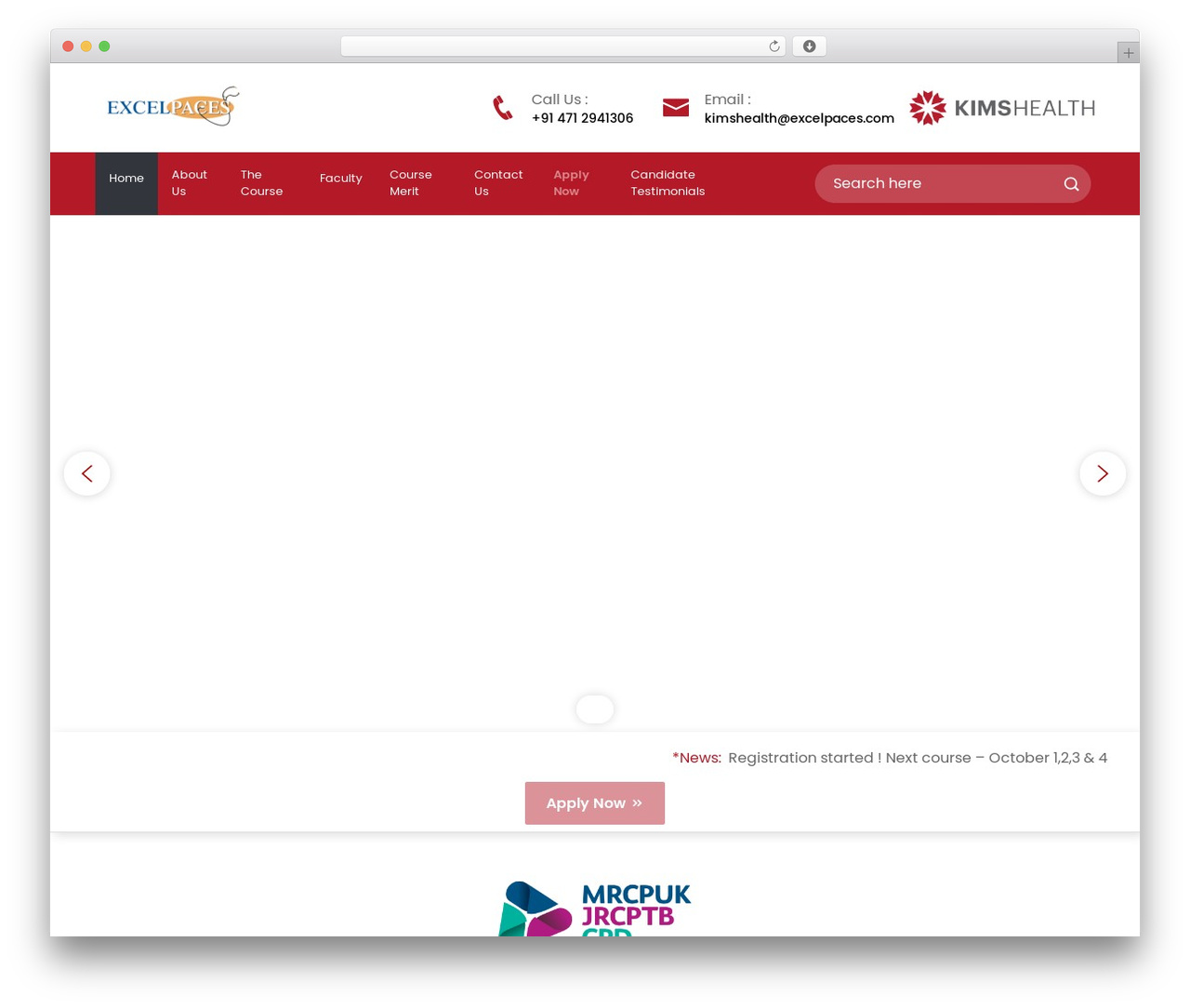This screenshot has height=1008, width=1190.
Task: Open the Home menu item
Action: pyautogui.click(x=126, y=183)
